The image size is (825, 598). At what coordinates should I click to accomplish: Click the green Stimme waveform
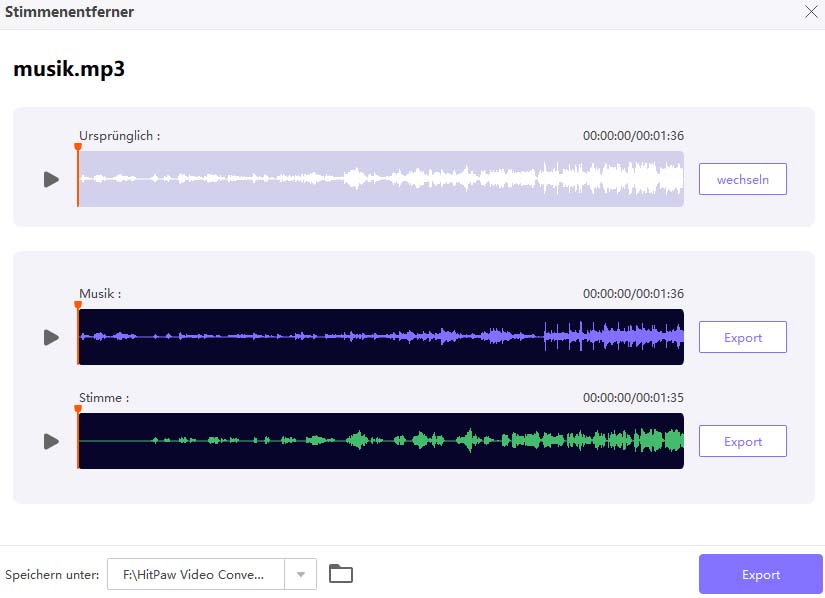click(x=381, y=441)
